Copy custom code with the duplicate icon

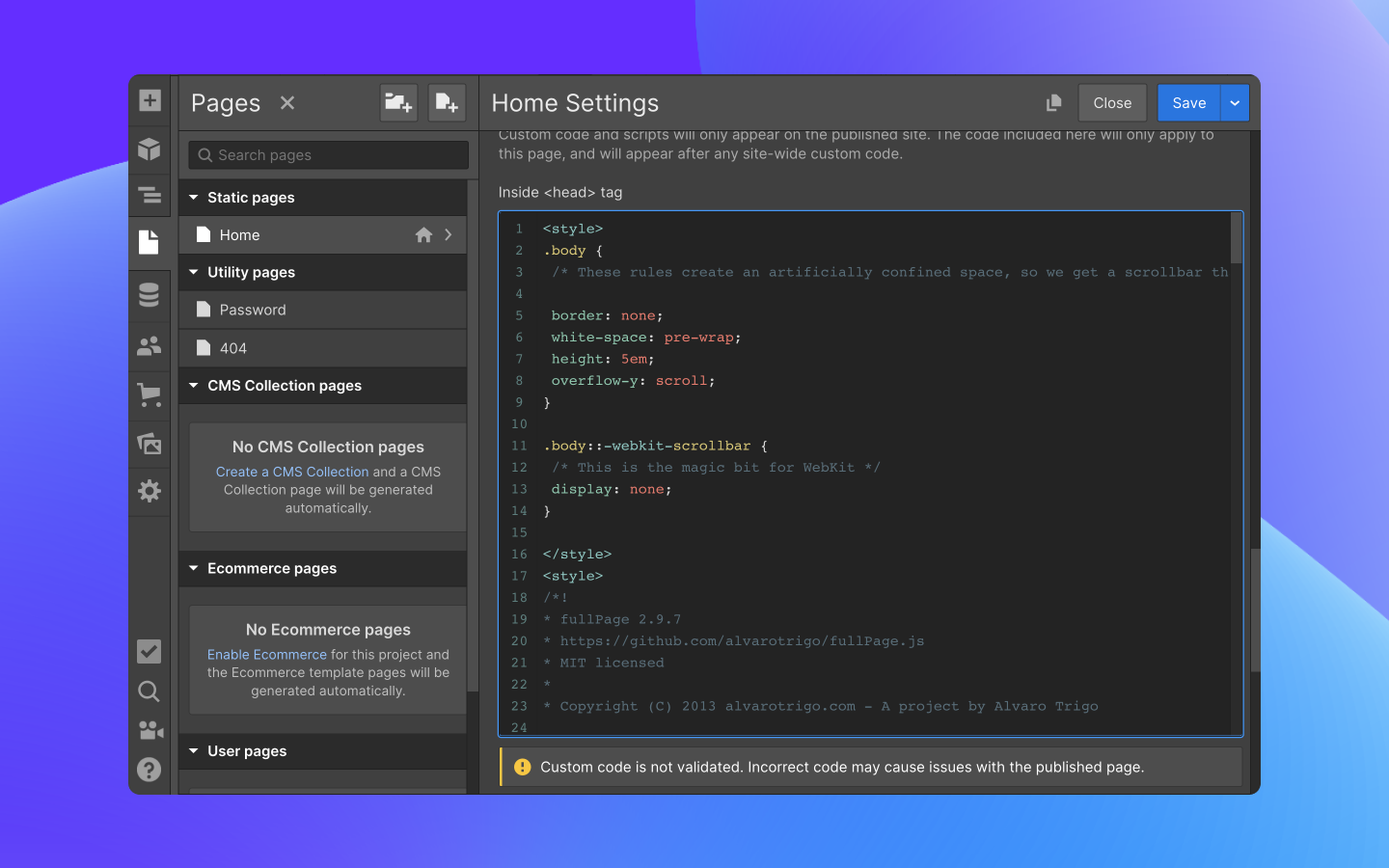pyautogui.click(x=1053, y=102)
